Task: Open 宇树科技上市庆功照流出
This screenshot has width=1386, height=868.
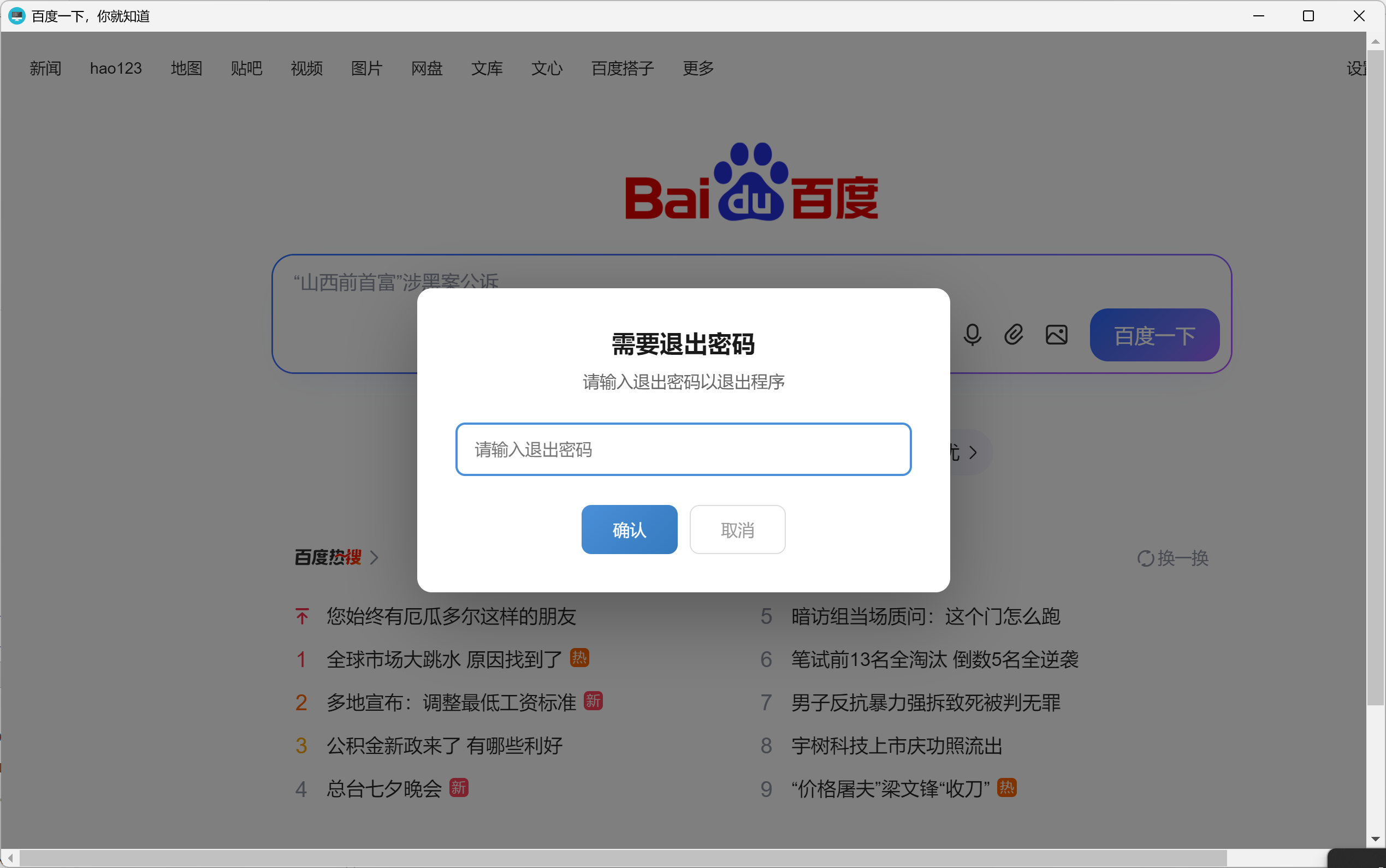Action: [x=897, y=746]
